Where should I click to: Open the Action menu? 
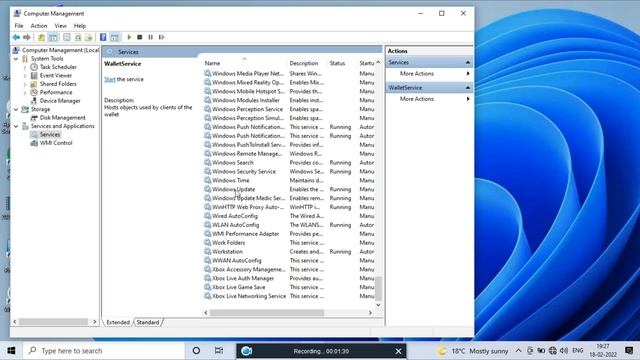39,26
